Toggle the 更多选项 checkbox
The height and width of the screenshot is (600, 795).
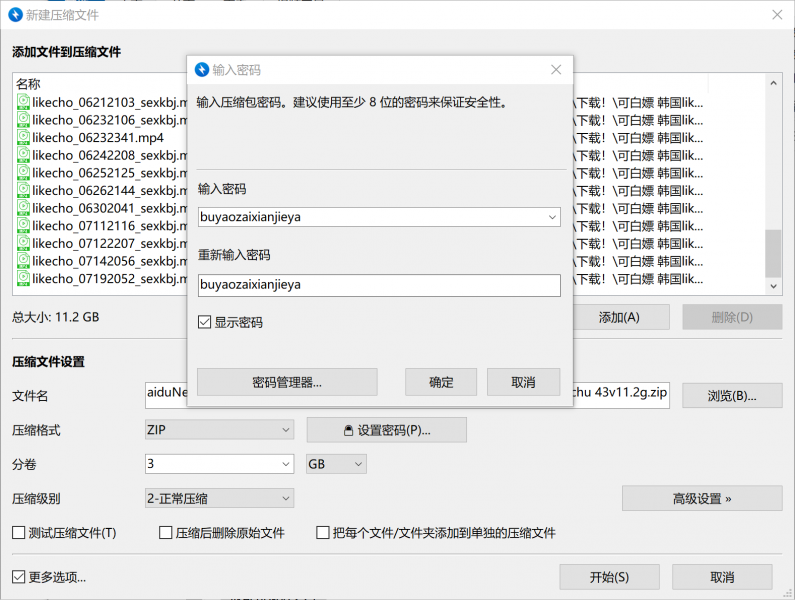[19, 577]
